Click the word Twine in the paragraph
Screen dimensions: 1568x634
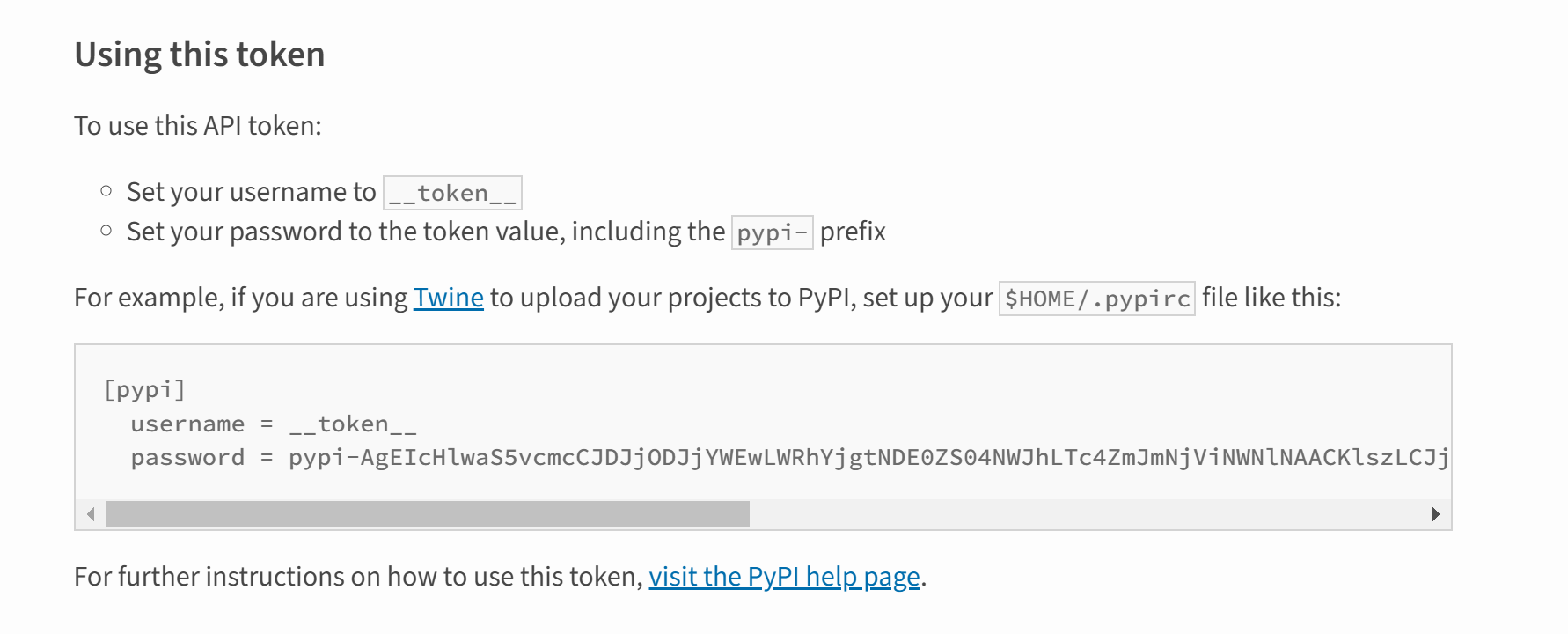tap(448, 298)
